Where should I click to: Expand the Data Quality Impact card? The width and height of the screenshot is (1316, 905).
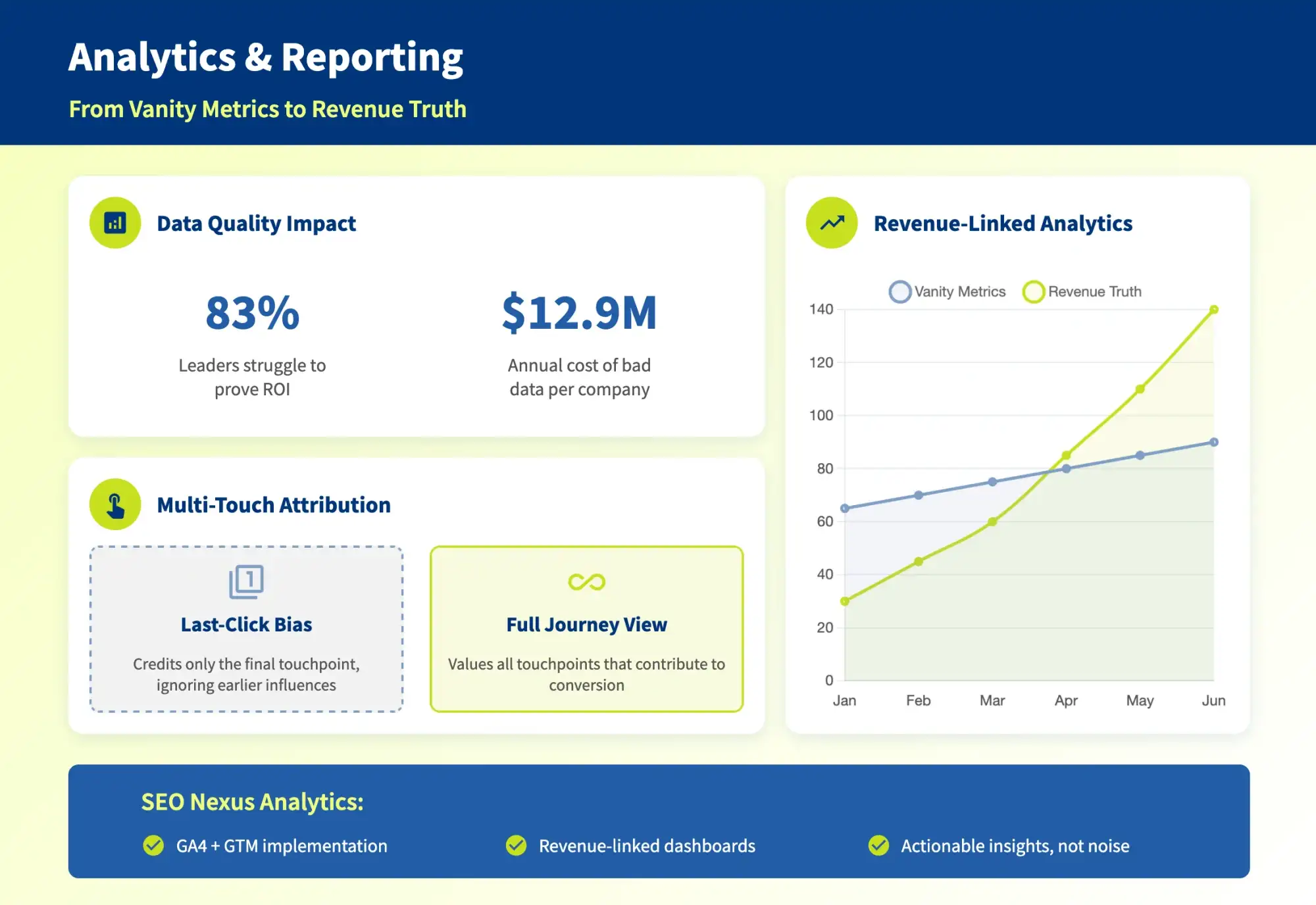[x=256, y=223]
